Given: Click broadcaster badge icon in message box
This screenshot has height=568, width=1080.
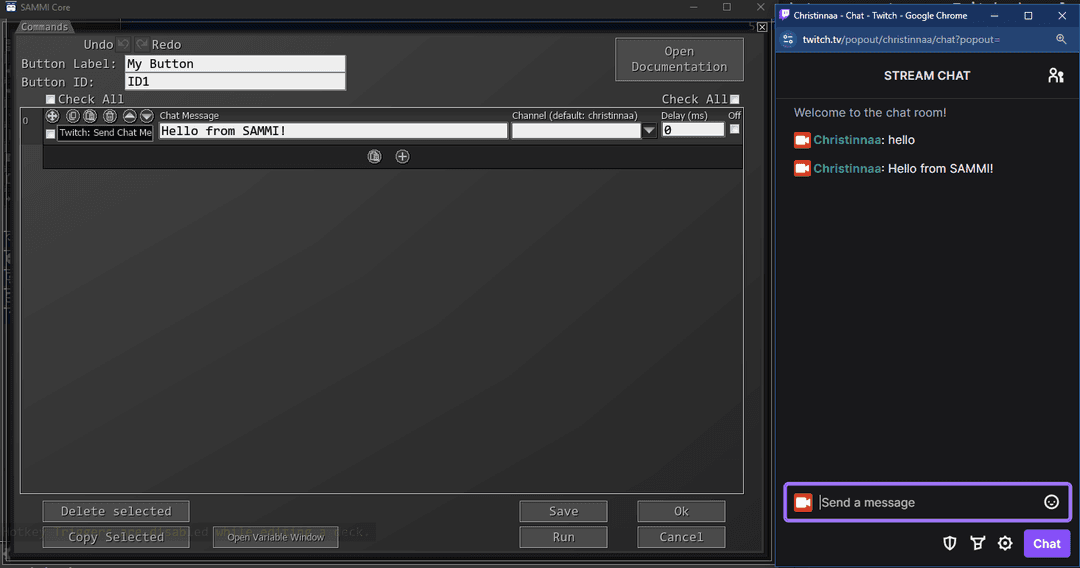Looking at the screenshot, I should click(x=802, y=502).
